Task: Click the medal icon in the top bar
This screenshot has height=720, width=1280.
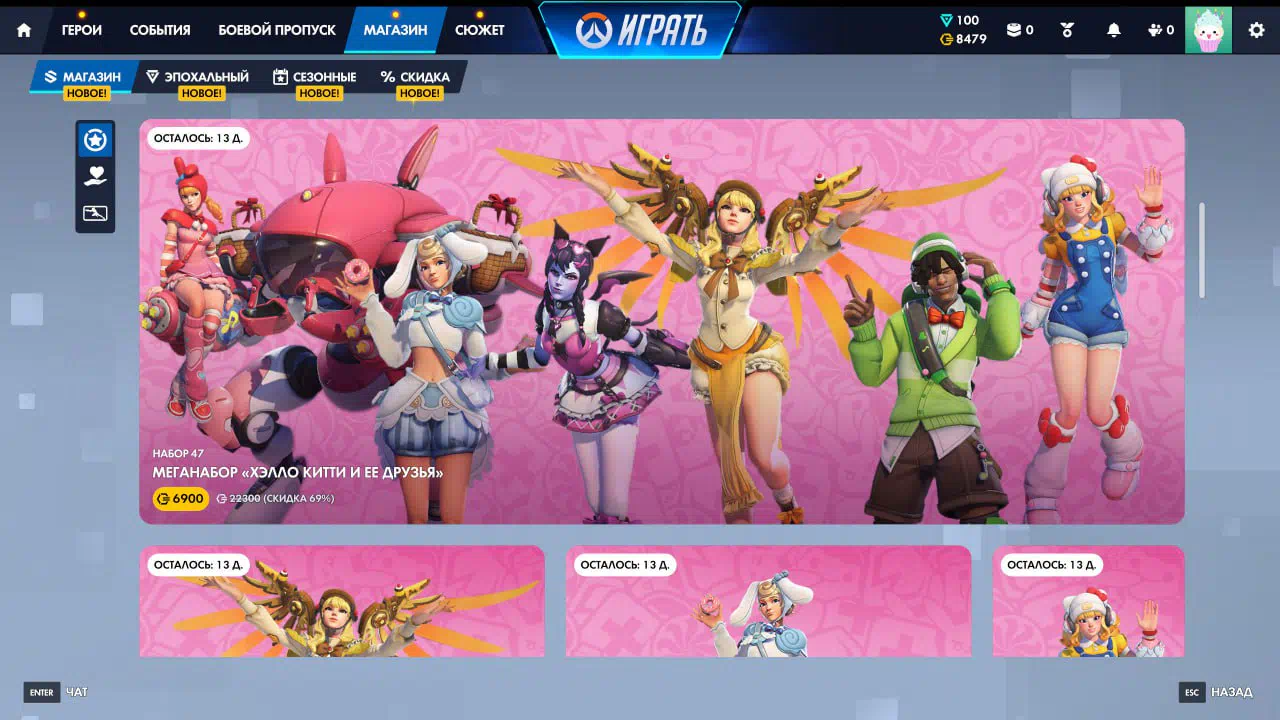Action: pos(1067,30)
